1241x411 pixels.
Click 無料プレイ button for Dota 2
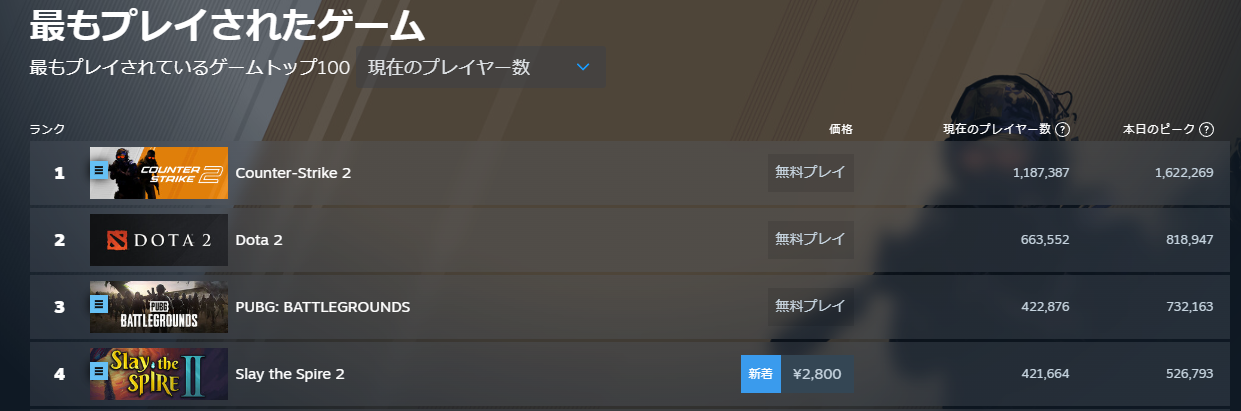(x=810, y=240)
